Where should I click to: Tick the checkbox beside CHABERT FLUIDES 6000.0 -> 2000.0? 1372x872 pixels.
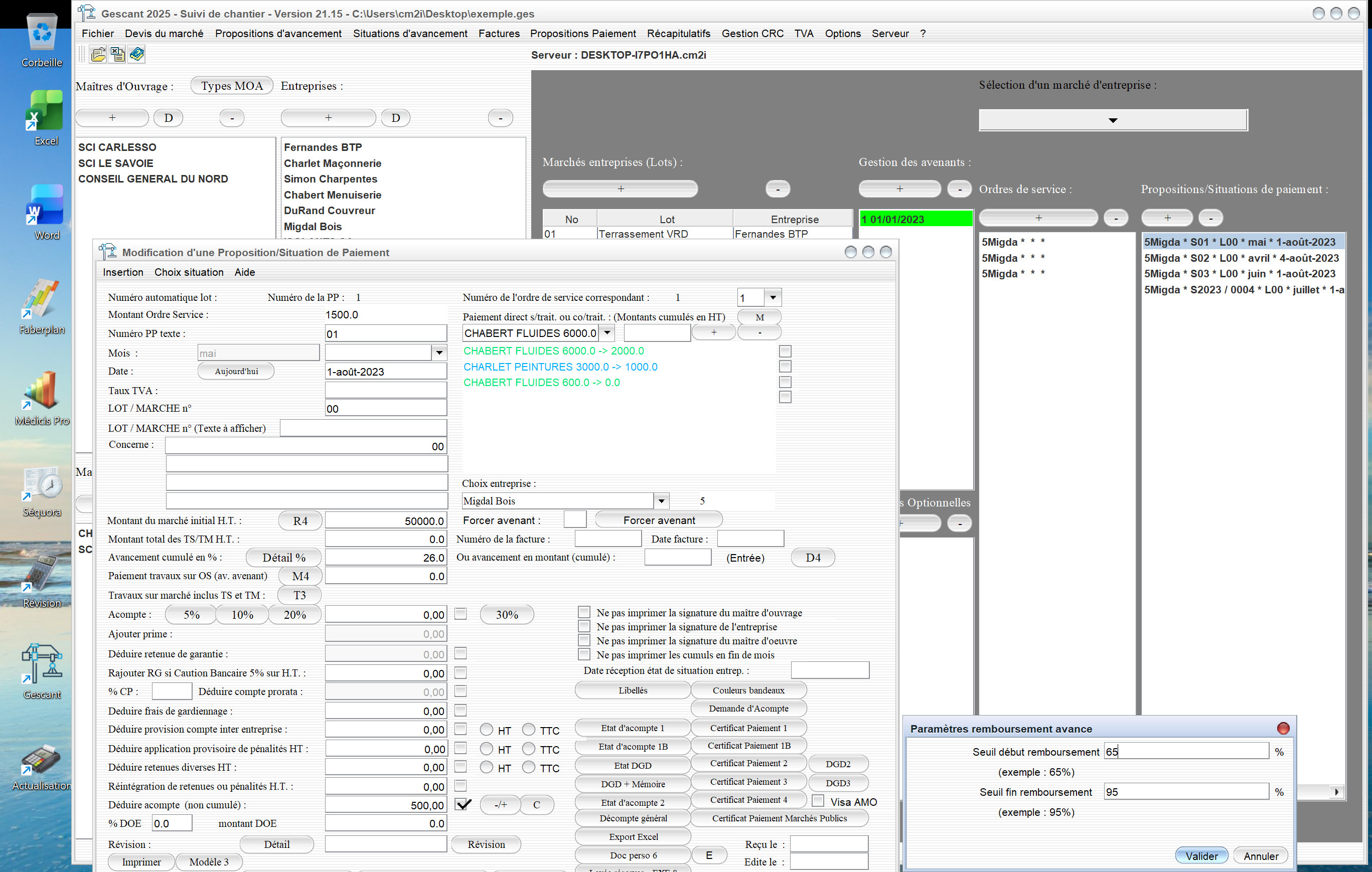785,351
